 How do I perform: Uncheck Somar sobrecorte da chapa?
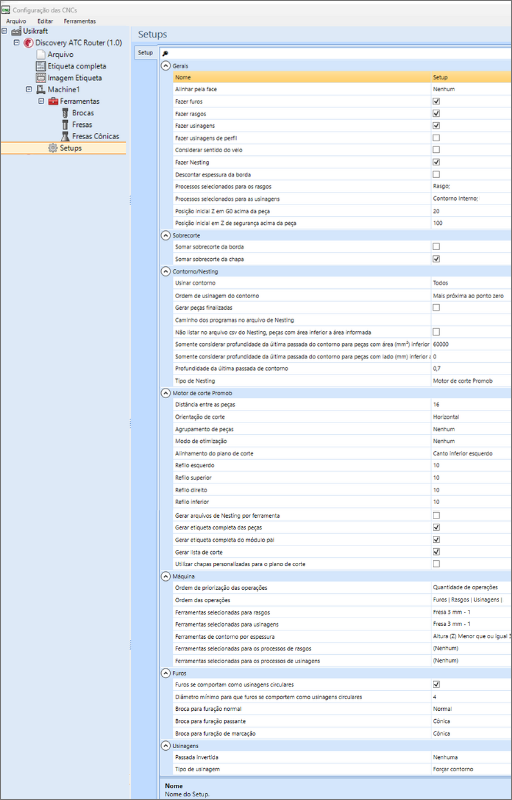(x=436, y=259)
